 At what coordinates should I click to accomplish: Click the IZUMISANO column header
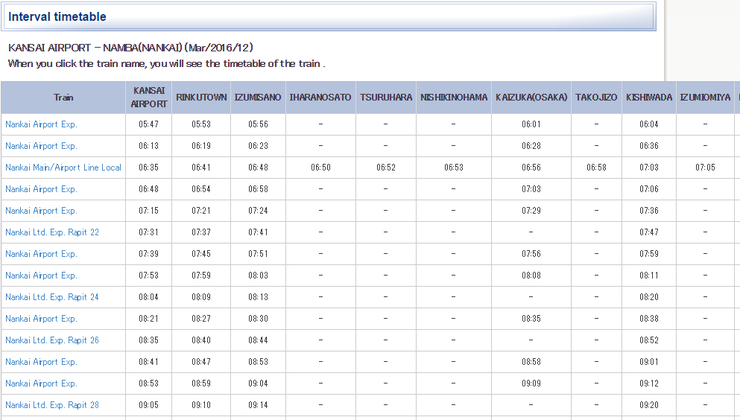tap(258, 97)
